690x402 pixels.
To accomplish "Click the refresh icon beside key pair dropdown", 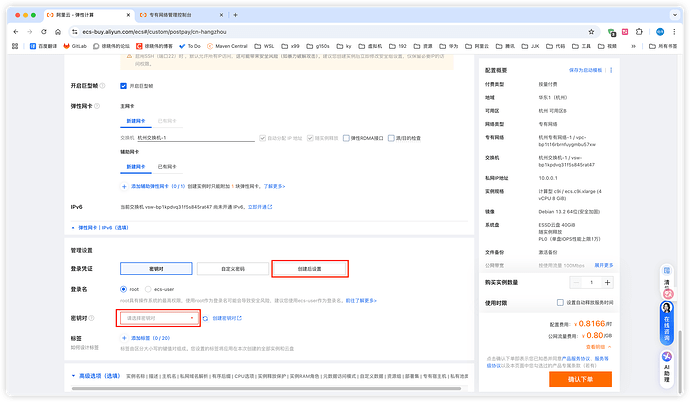I will [205, 318].
